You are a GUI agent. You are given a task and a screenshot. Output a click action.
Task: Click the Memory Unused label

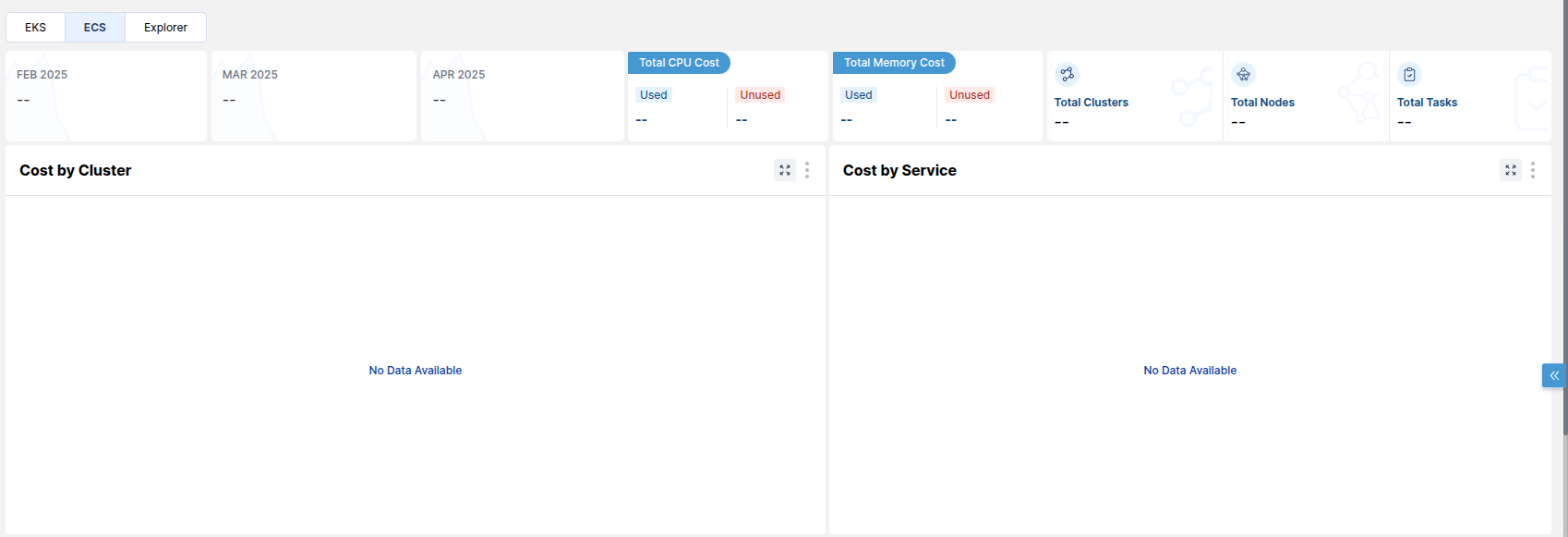pyautogui.click(x=969, y=95)
